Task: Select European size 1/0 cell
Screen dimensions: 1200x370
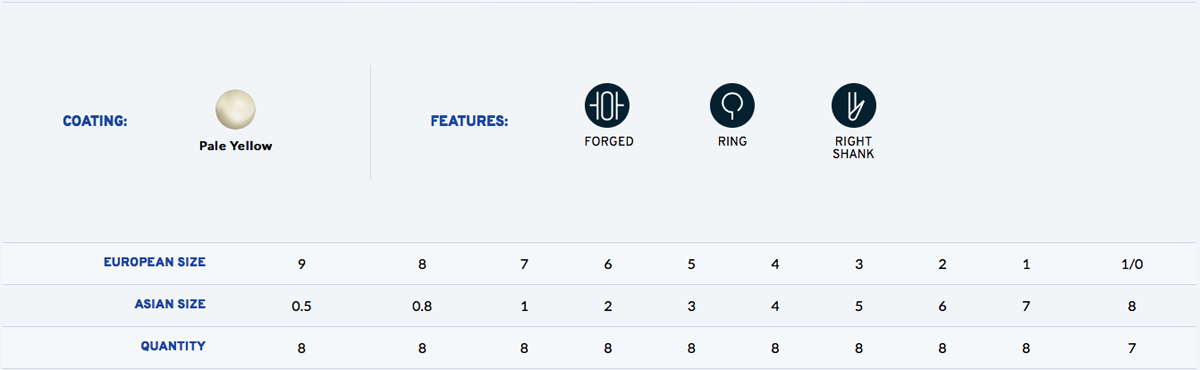Action: [1132, 264]
